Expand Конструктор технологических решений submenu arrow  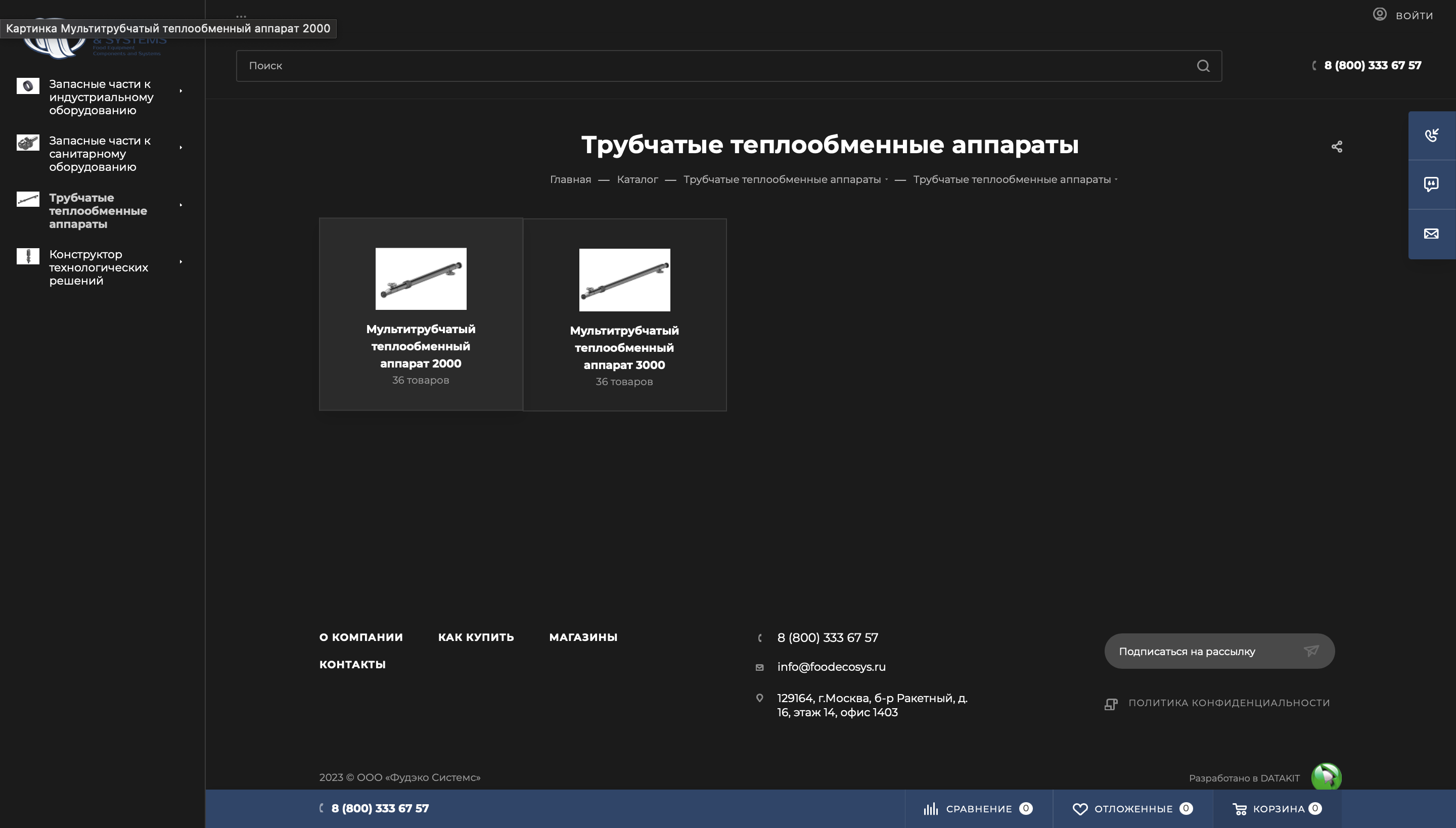click(x=181, y=262)
